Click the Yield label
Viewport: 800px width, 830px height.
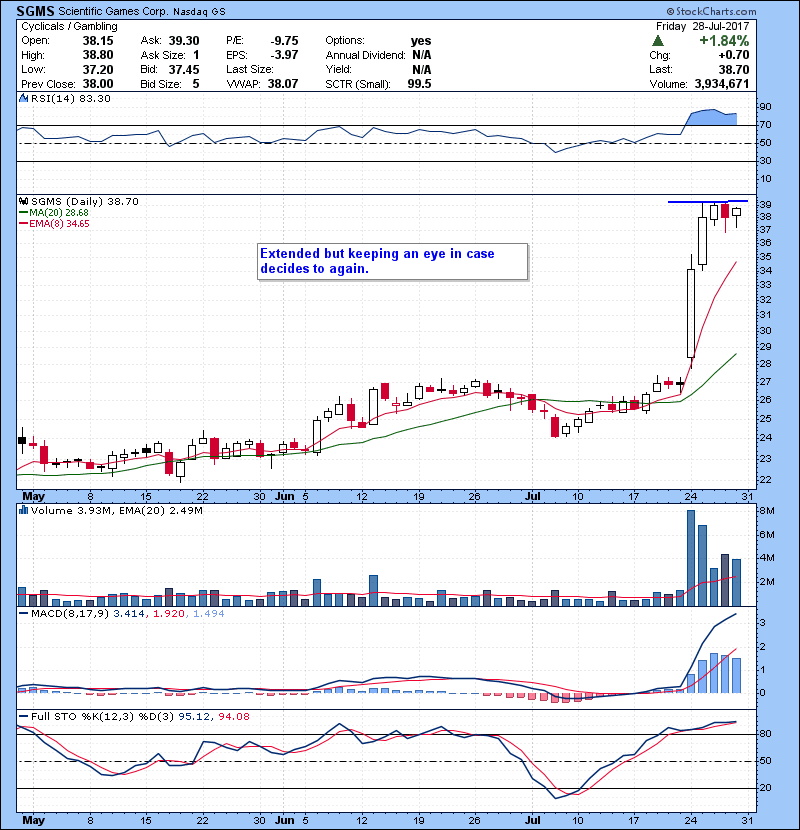[338, 69]
